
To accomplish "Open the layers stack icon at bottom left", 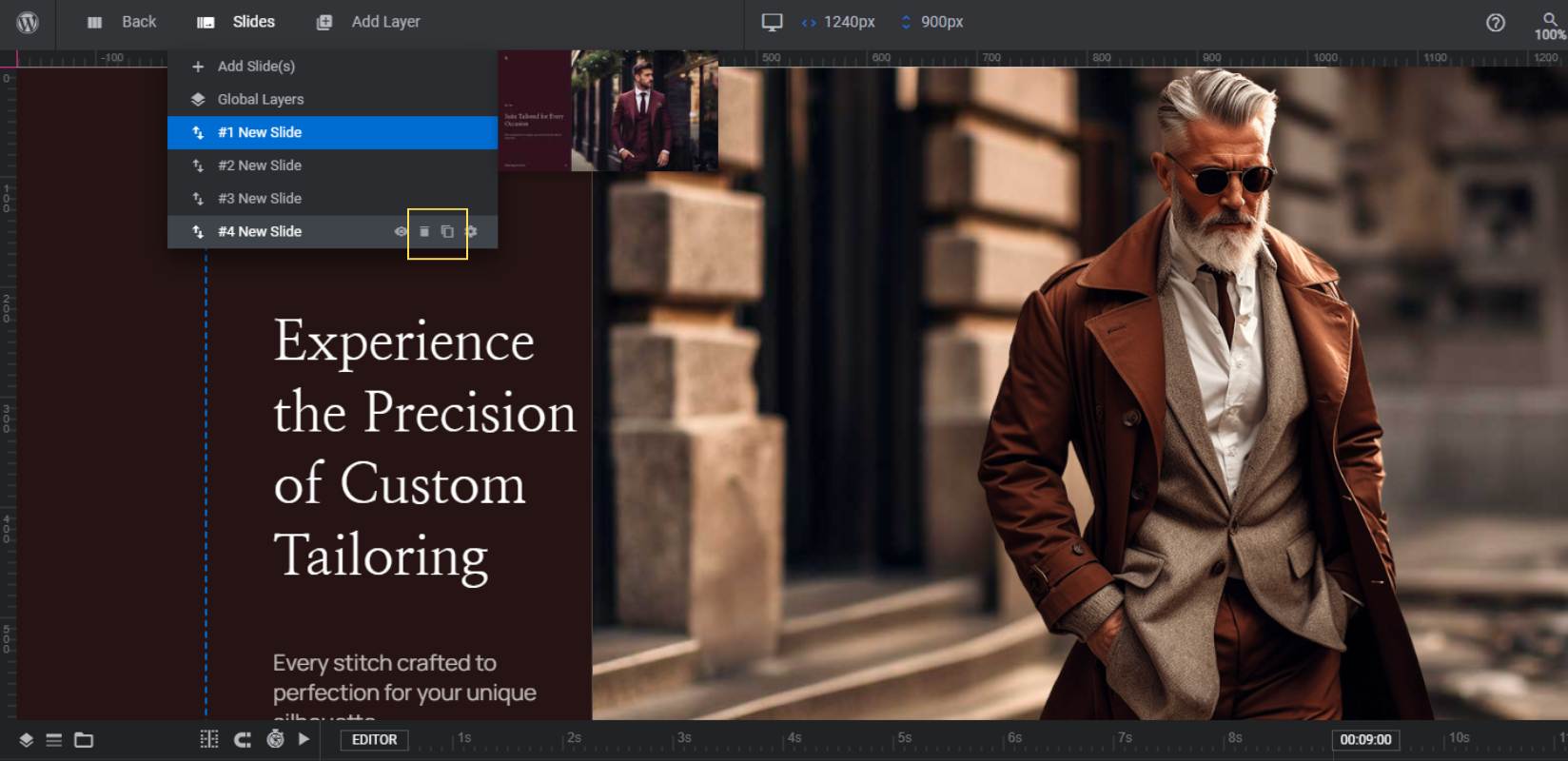I will (27, 740).
